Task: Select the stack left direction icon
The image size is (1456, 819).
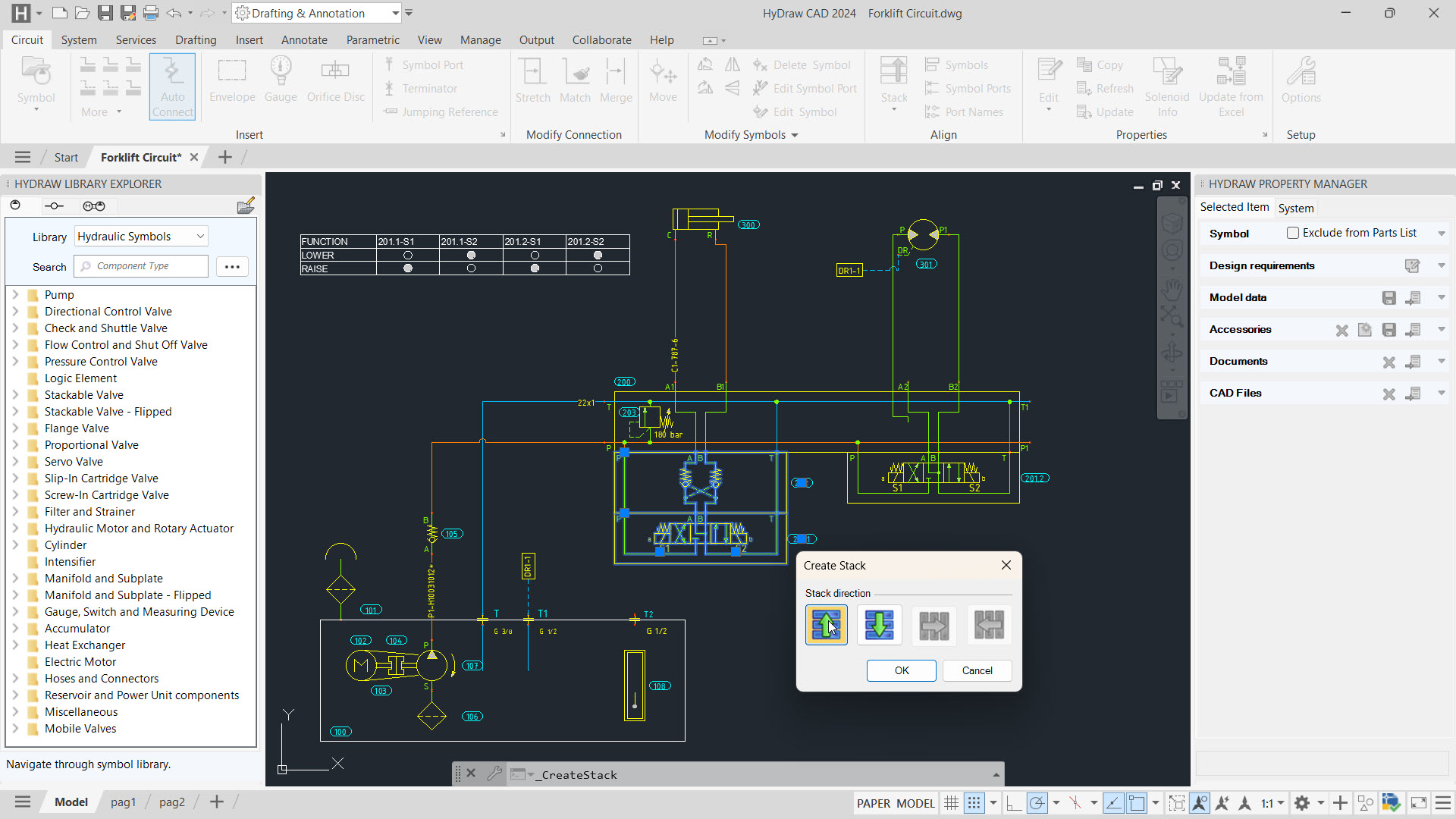Action: [x=989, y=626]
